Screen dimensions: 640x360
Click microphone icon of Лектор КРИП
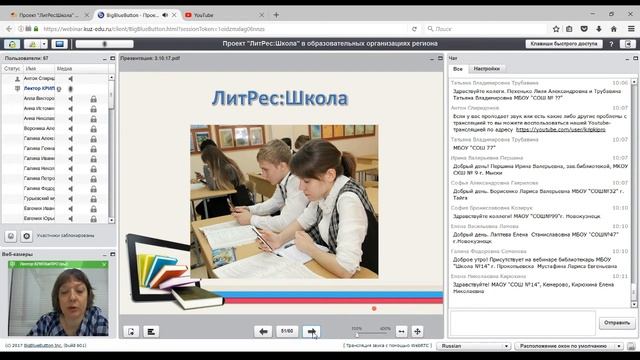point(71,89)
